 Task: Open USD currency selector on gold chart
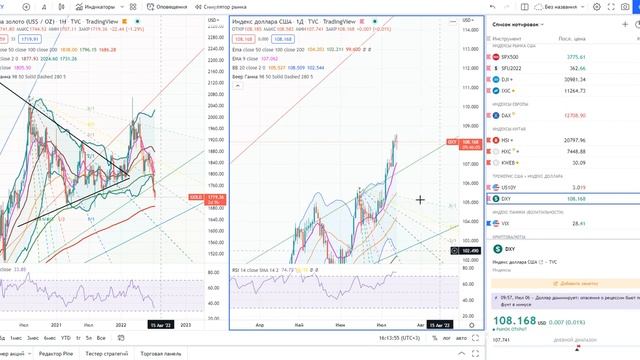pos(213,20)
